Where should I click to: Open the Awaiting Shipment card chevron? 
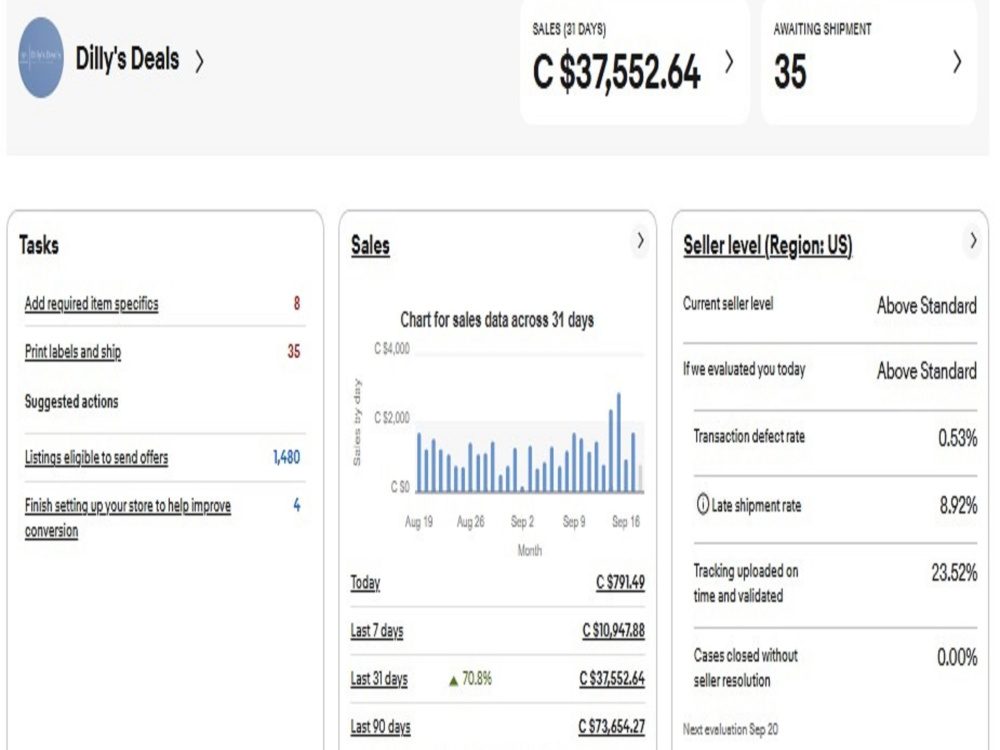957,62
